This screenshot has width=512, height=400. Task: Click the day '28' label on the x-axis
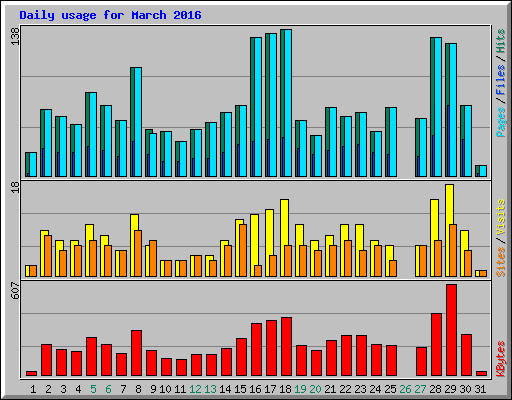(435, 389)
